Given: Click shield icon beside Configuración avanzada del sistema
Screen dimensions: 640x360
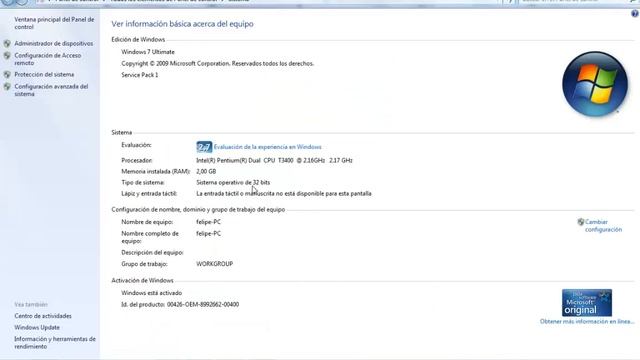Looking at the screenshot, I should 7,87.
